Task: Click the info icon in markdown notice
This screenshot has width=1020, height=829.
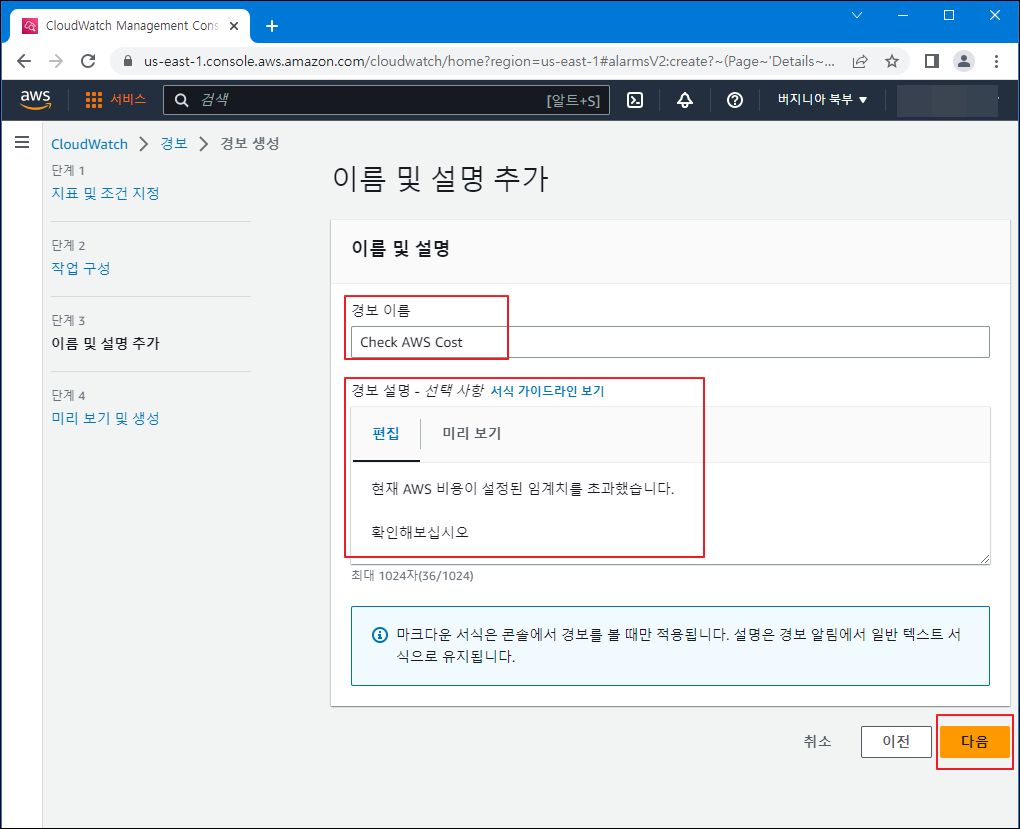Action: (x=380, y=635)
